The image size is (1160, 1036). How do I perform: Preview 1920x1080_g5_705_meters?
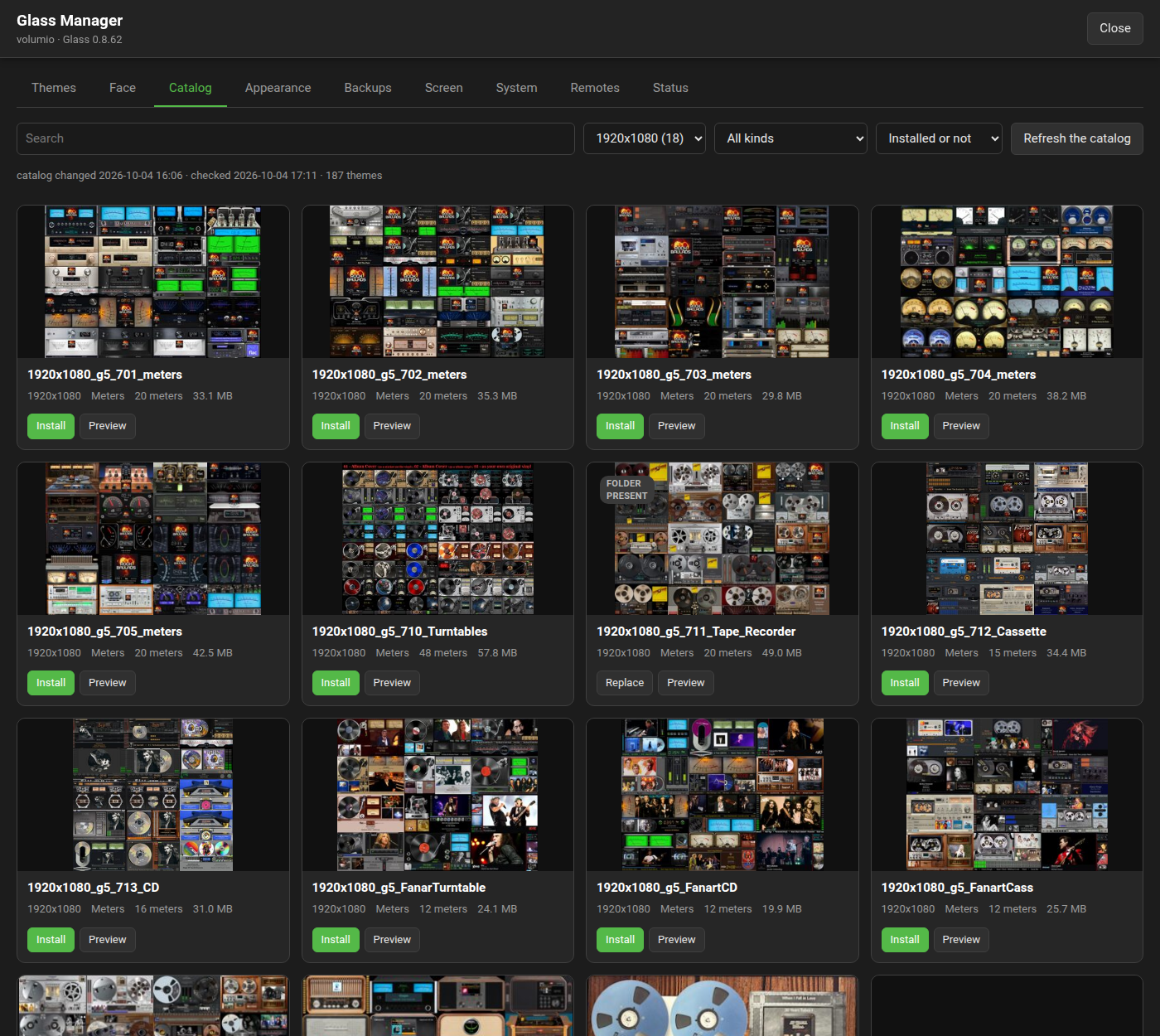[108, 683]
